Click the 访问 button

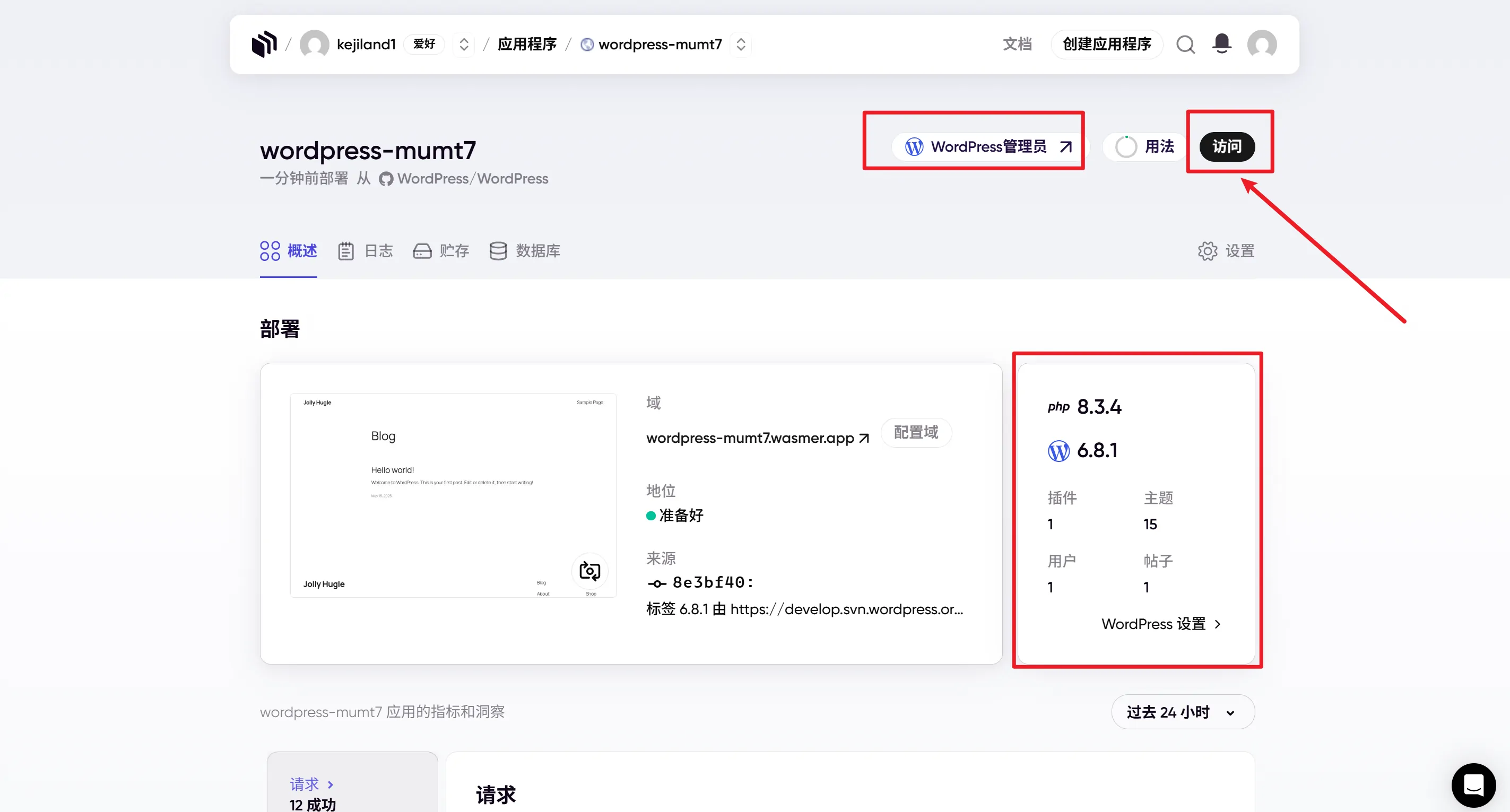coord(1227,146)
